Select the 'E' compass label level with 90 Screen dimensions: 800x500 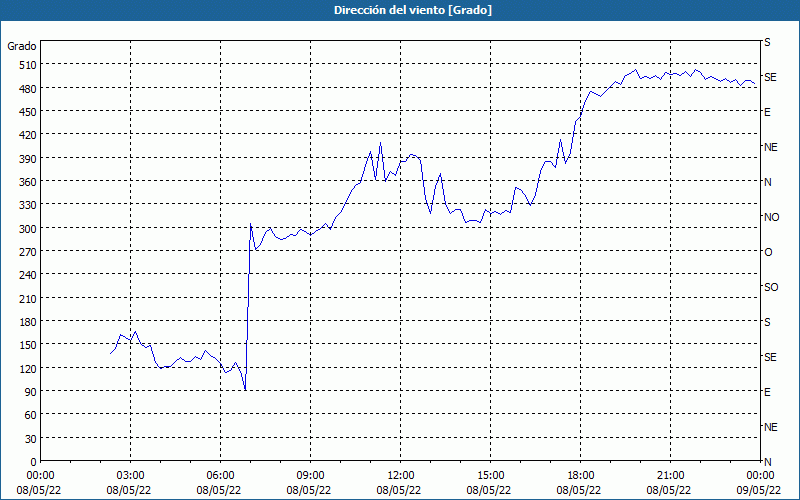coord(767,392)
